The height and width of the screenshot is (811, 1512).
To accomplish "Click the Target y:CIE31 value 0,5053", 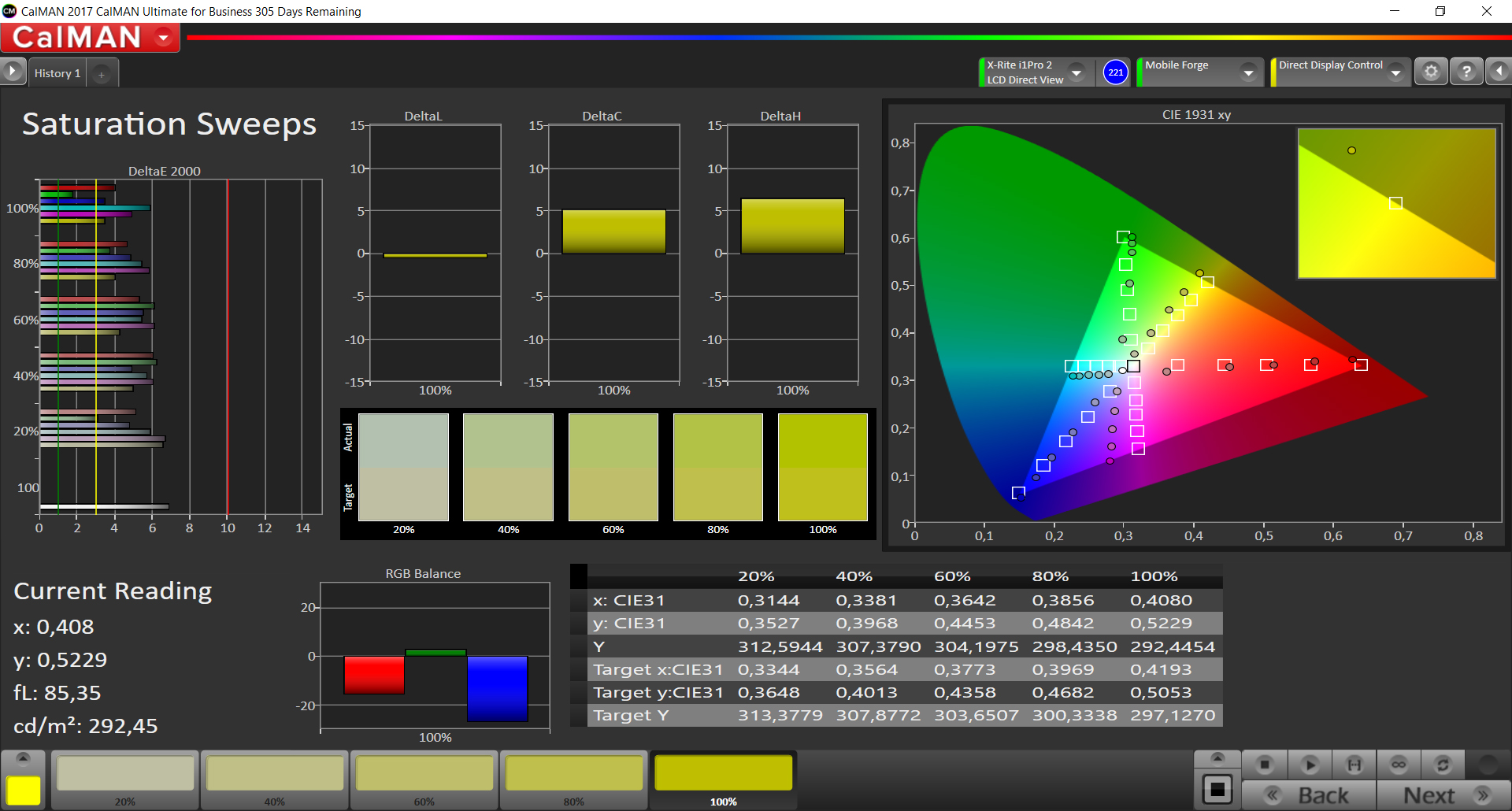I will (1161, 692).
